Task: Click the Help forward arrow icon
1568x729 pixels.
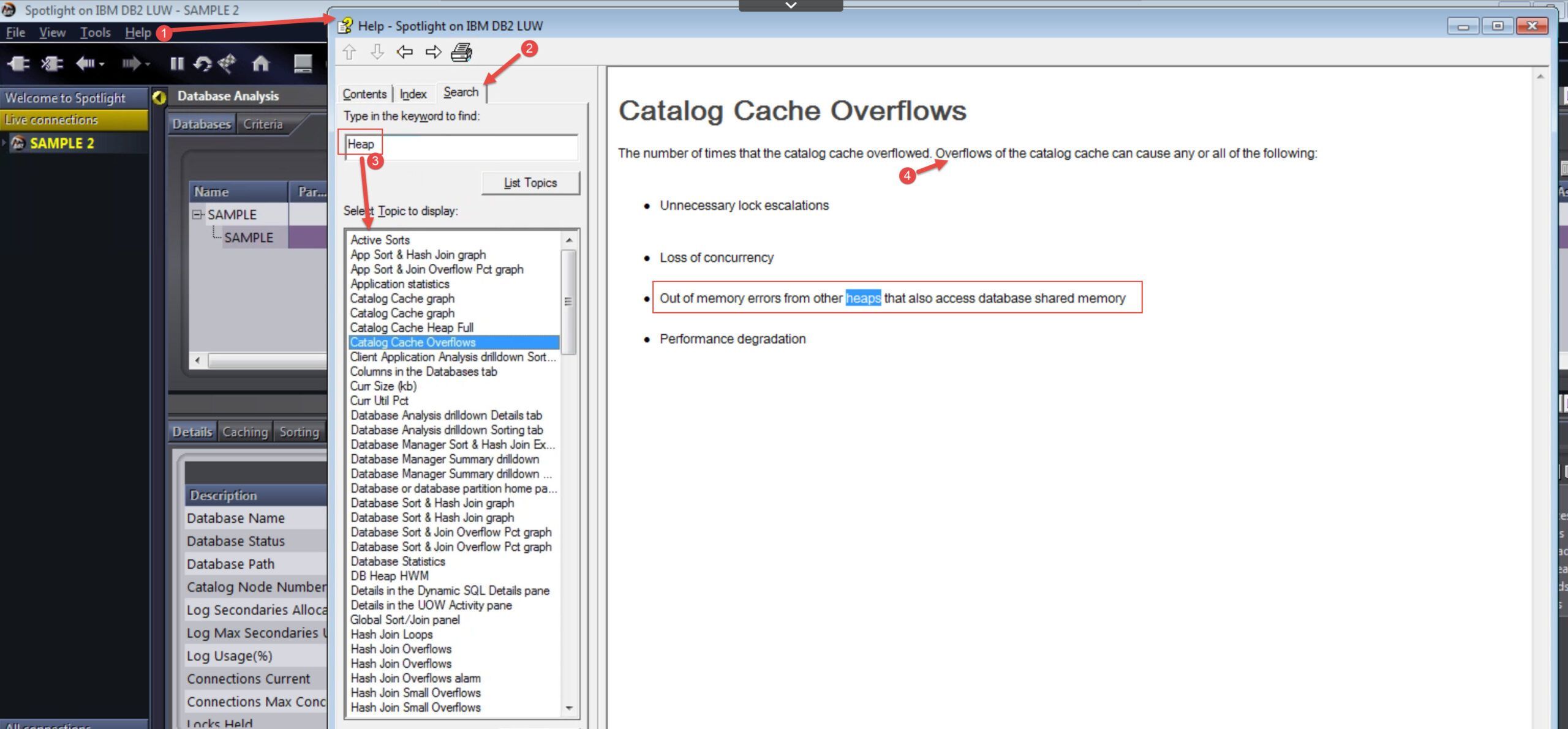Action: click(x=433, y=52)
